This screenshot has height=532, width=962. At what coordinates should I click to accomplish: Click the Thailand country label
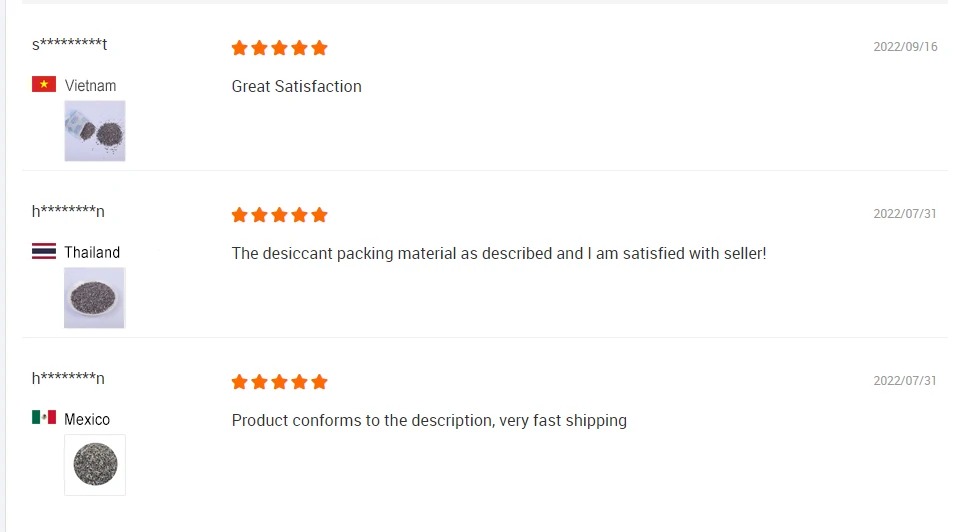[92, 253]
